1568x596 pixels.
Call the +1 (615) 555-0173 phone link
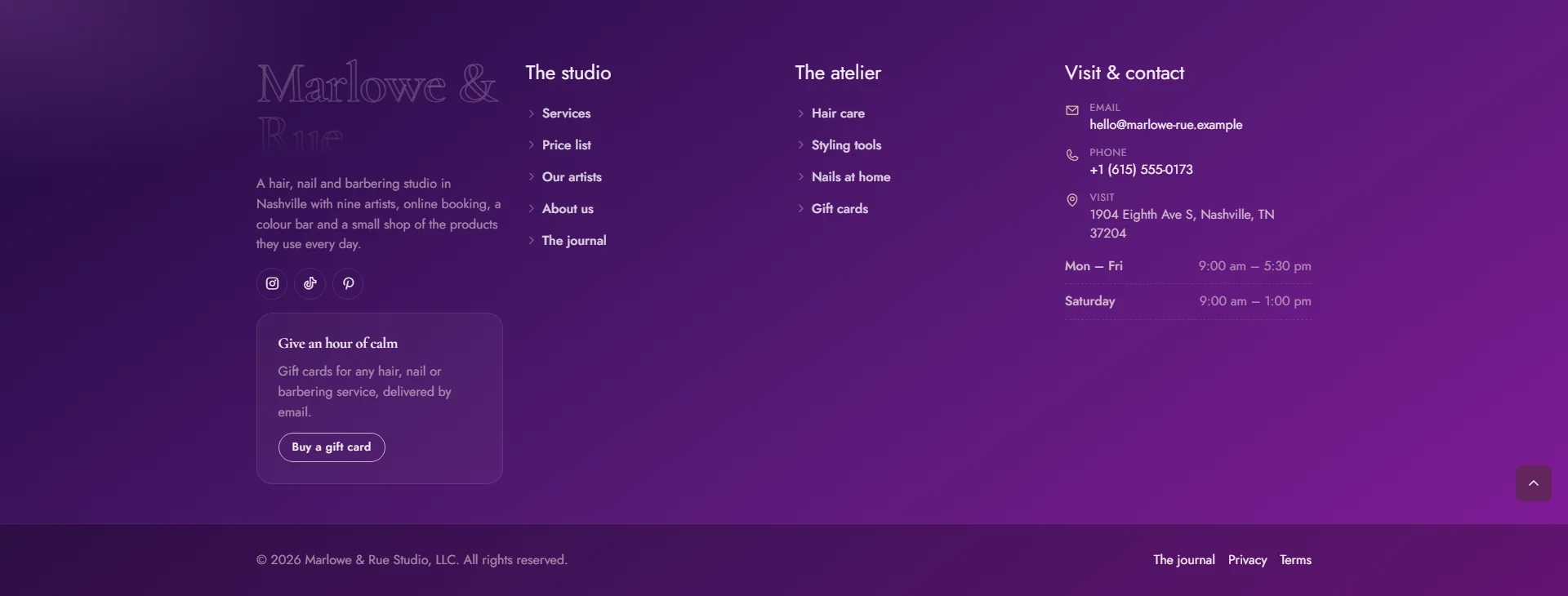tap(1141, 170)
